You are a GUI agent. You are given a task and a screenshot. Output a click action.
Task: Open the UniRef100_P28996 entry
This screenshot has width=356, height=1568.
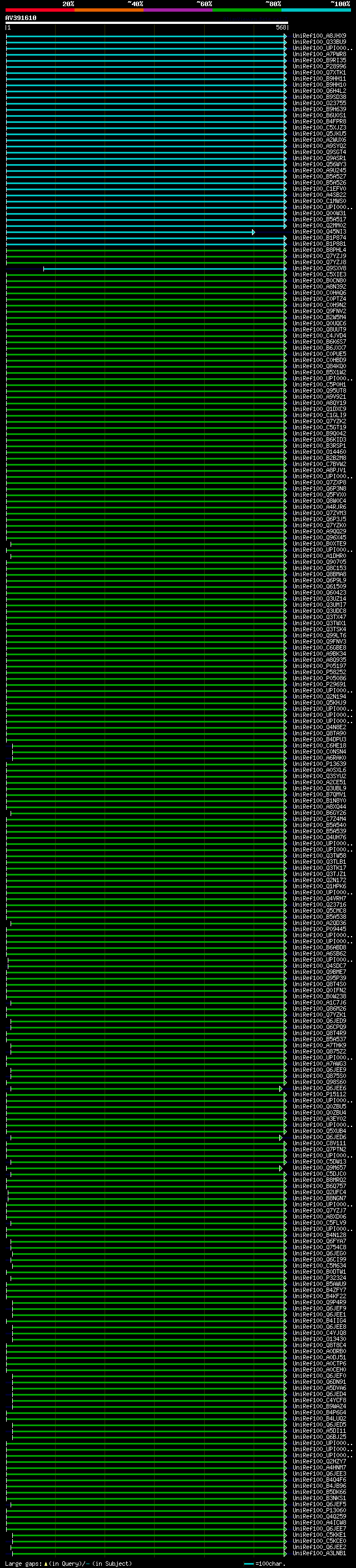coord(319,66)
